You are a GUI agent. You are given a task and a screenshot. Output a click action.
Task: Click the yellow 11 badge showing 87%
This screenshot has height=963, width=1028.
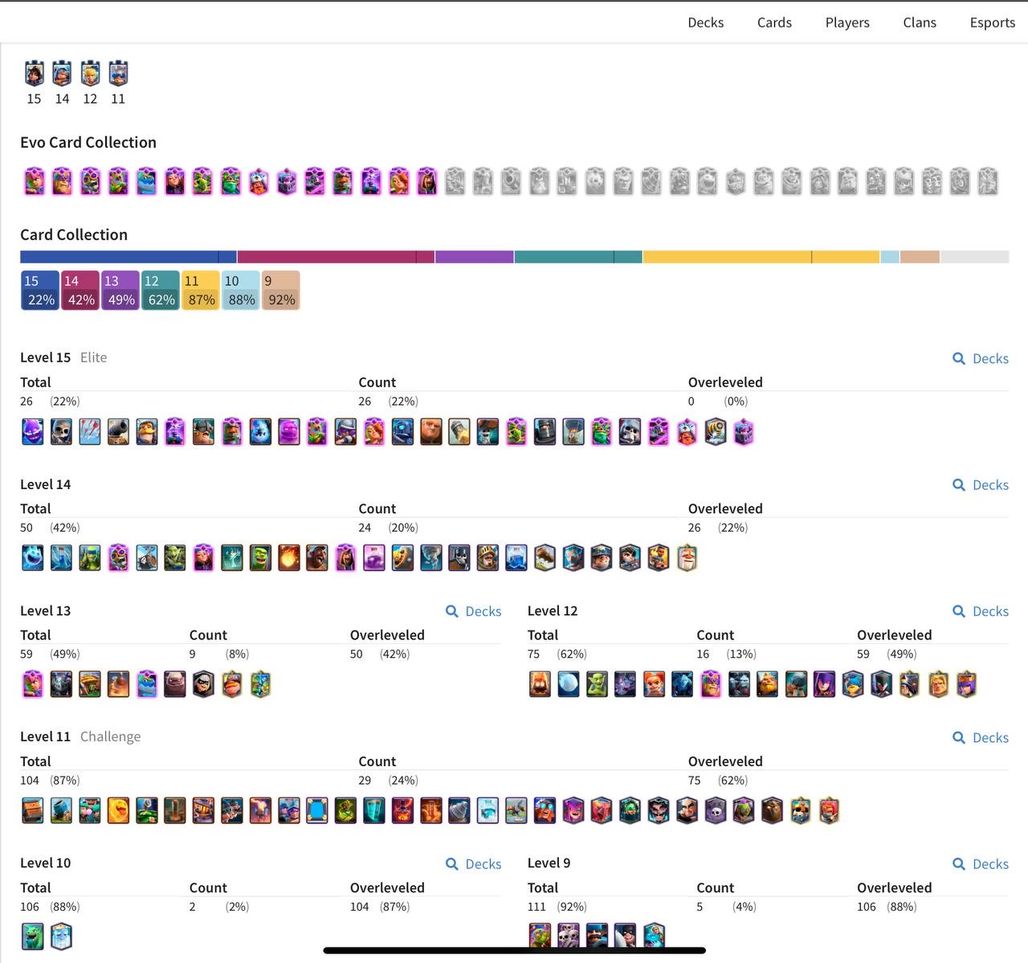coord(201,290)
